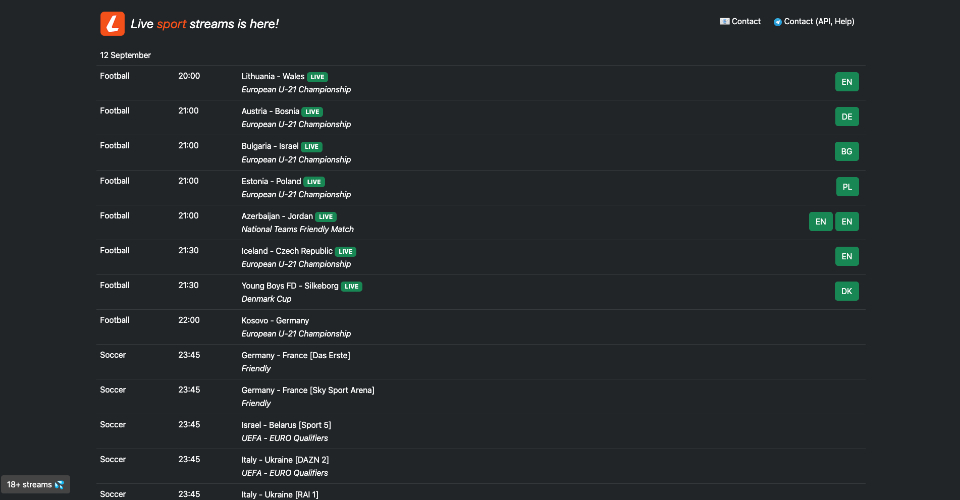Open first EN stream for Azerbaijan - Jordan
Viewport: 960px width, 500px height.
pyautogui.click(x=820, y=222)
